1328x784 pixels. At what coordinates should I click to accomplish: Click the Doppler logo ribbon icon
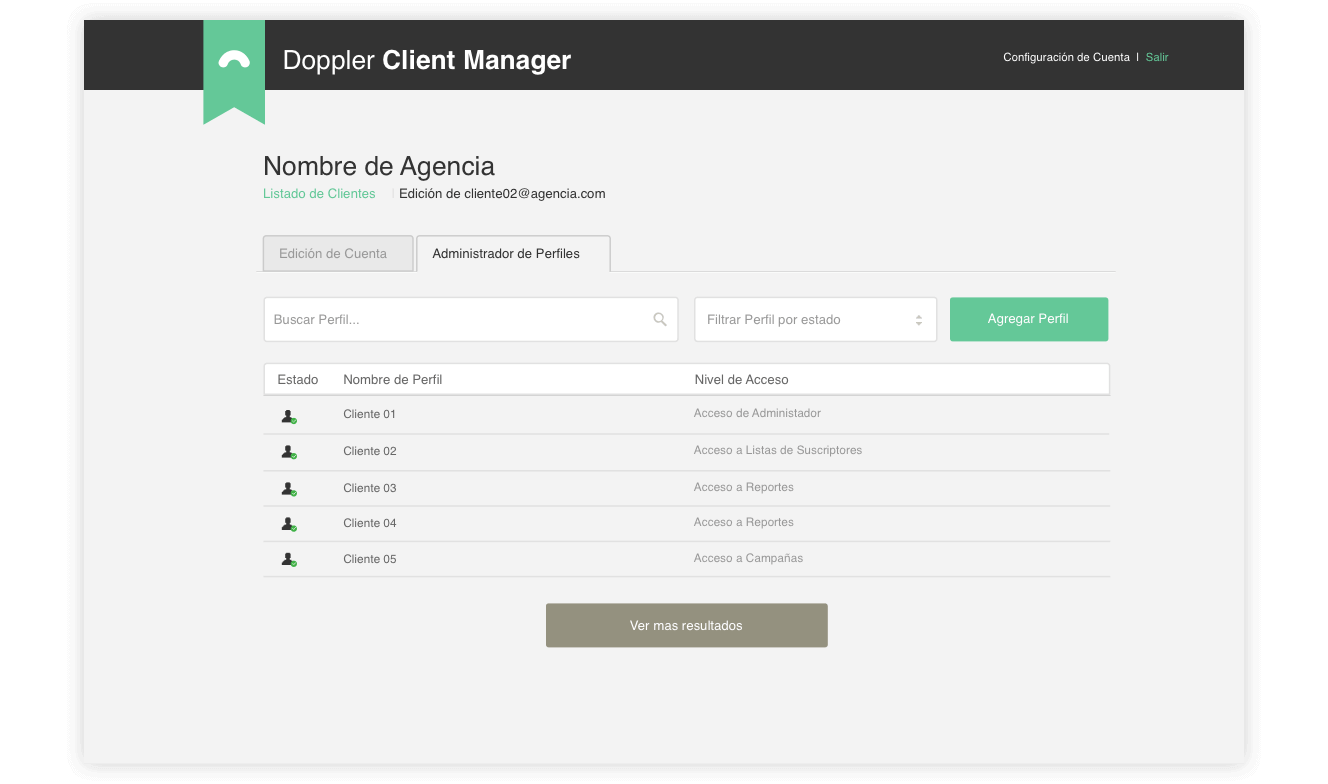pyautogui.click(x=234, y=72)
